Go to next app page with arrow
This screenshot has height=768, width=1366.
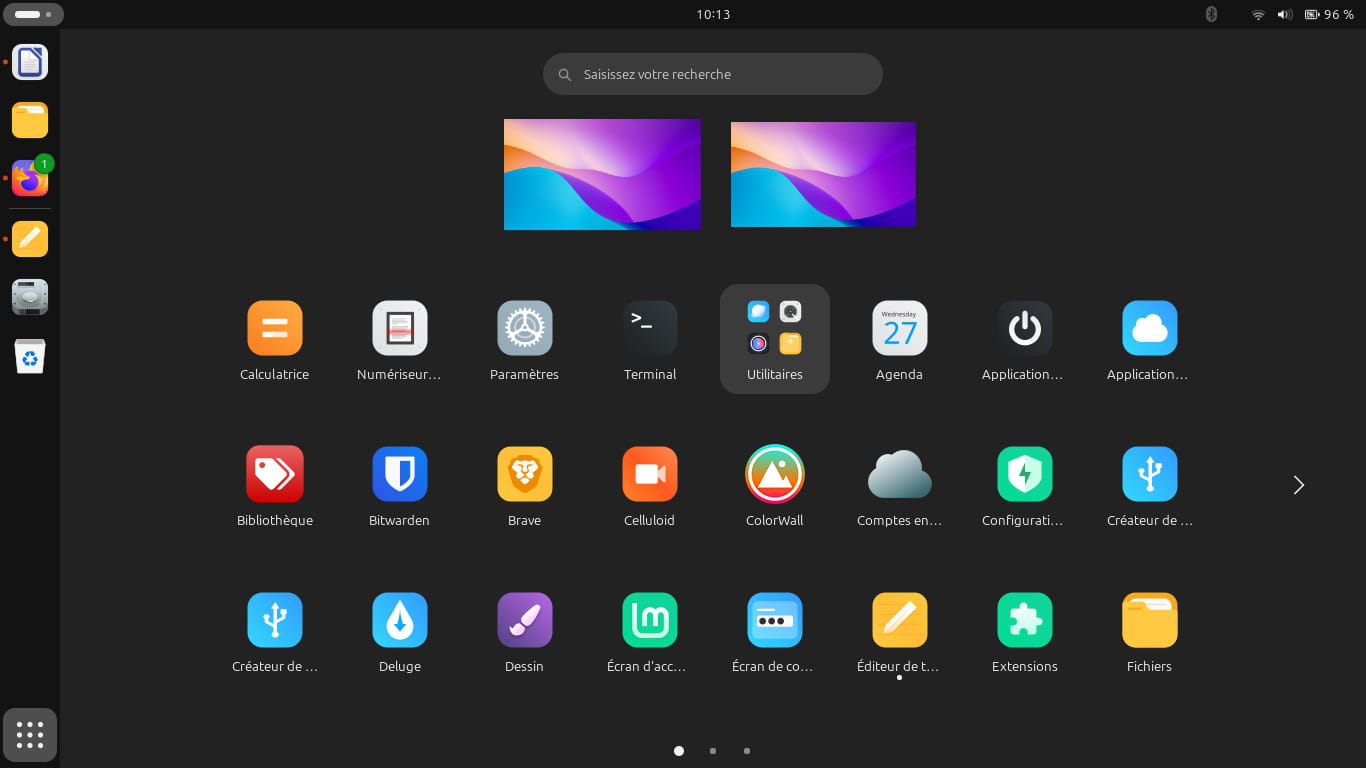coord(1298,485)
